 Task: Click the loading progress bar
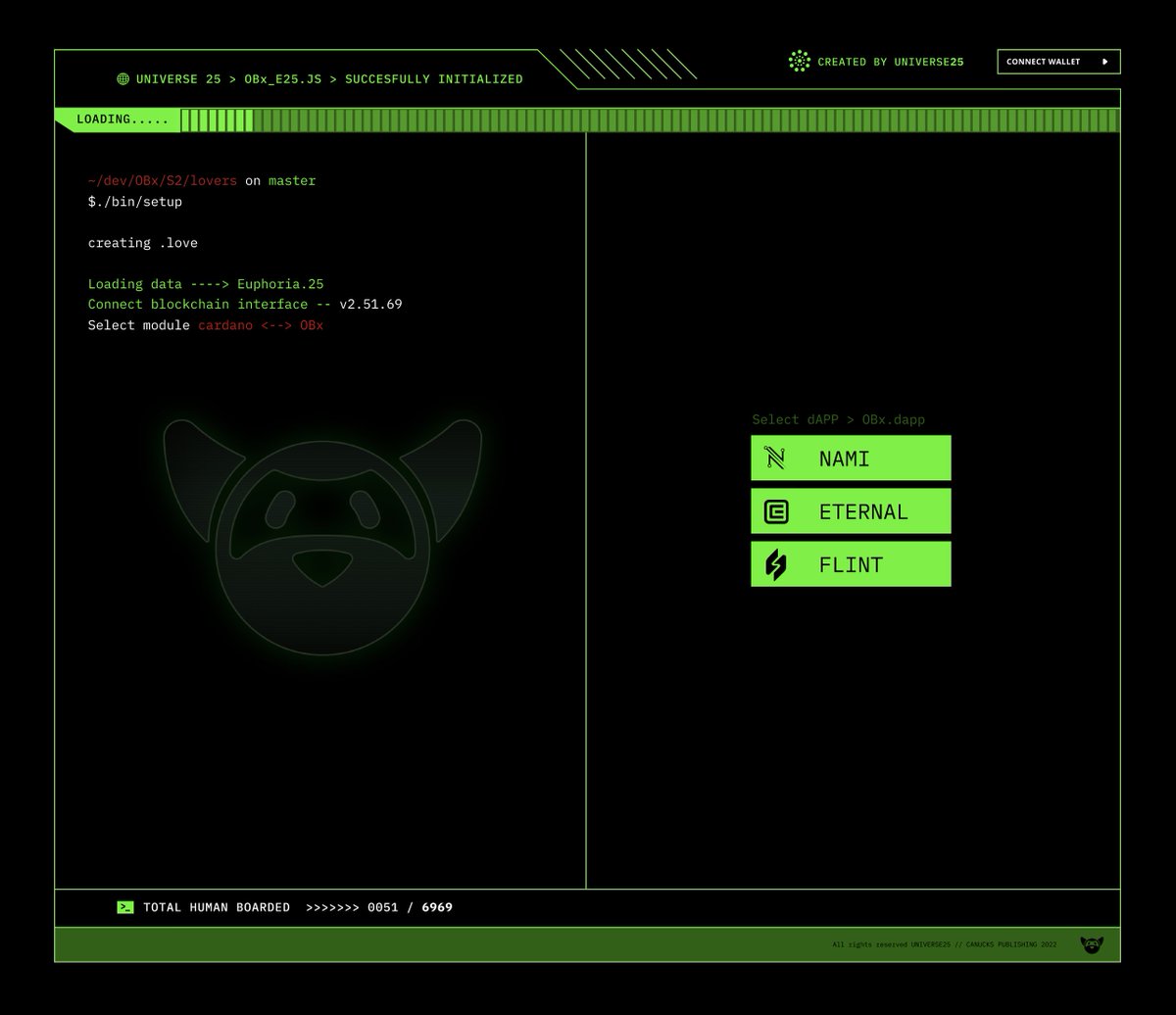point(649,121)
